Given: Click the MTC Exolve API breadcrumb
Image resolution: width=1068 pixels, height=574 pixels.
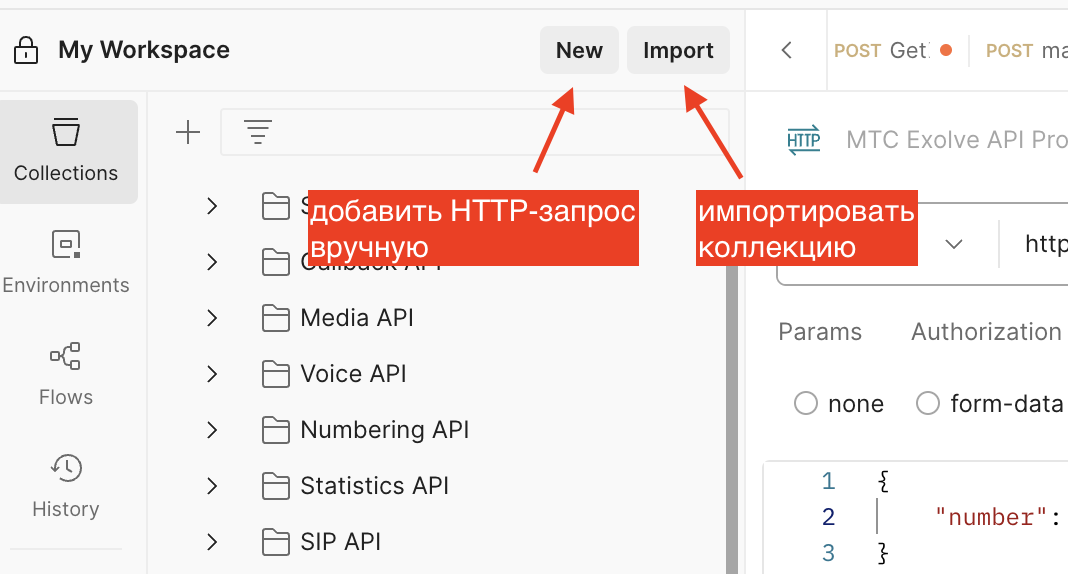Looking at the screenshot, I should coord(956,140).
